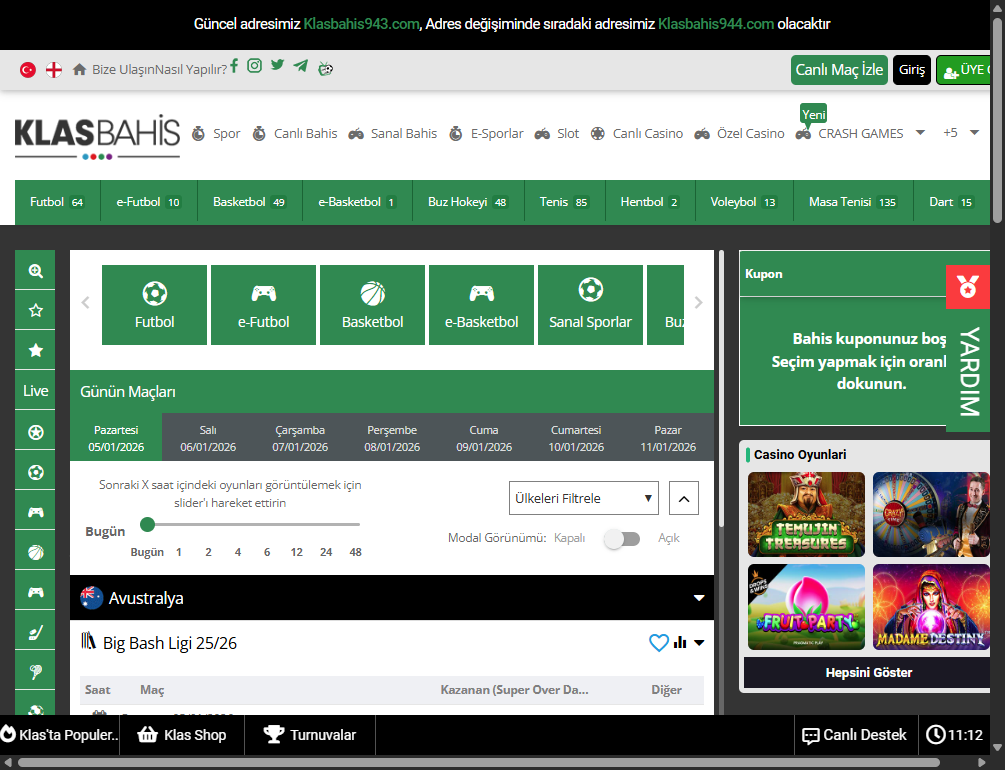Open the Twitter social icon
The height and width of the screenshot is (770, 1005).
pos(277,65)
